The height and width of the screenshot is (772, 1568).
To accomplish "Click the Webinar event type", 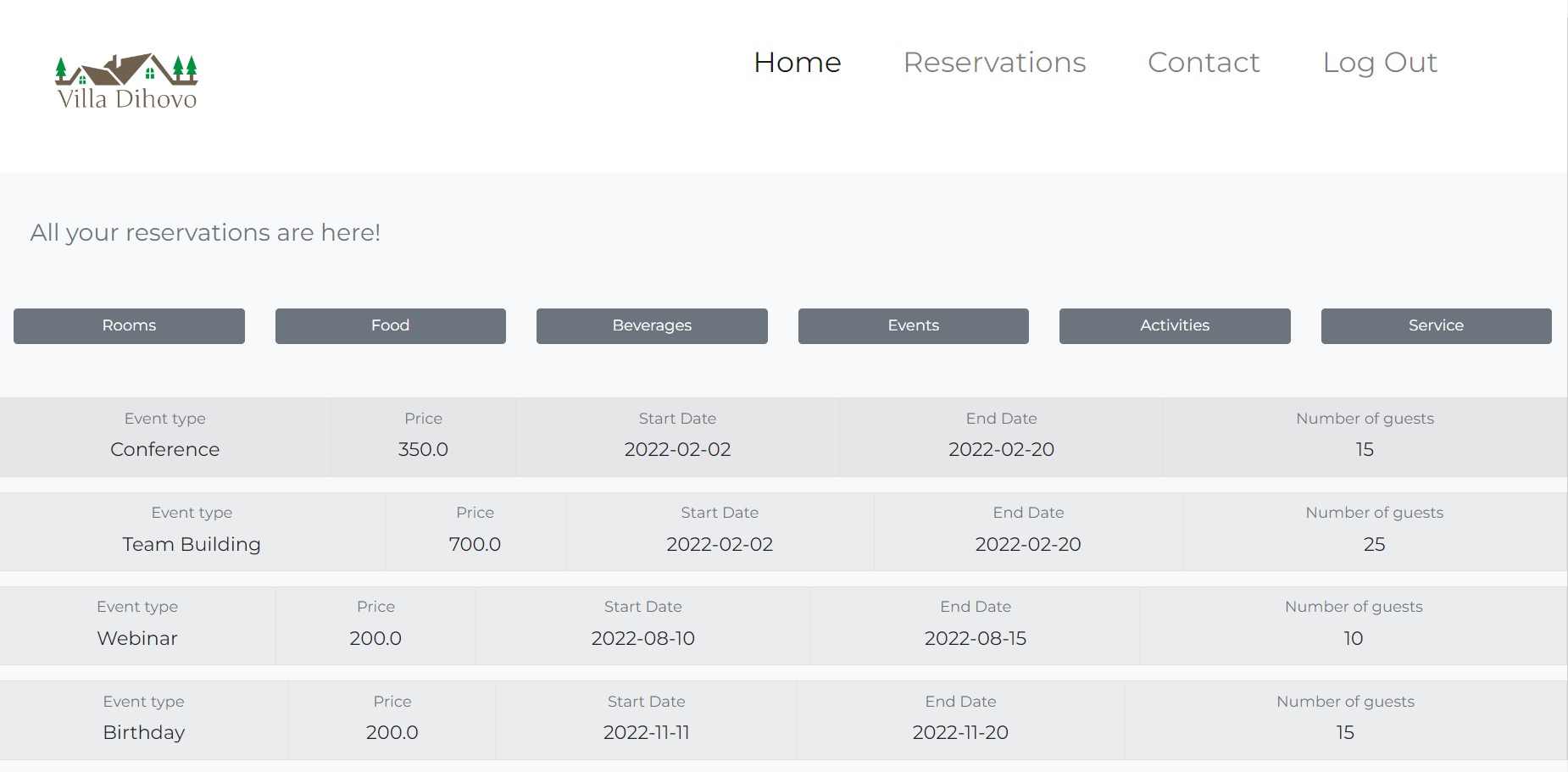I will click(137, 638).
